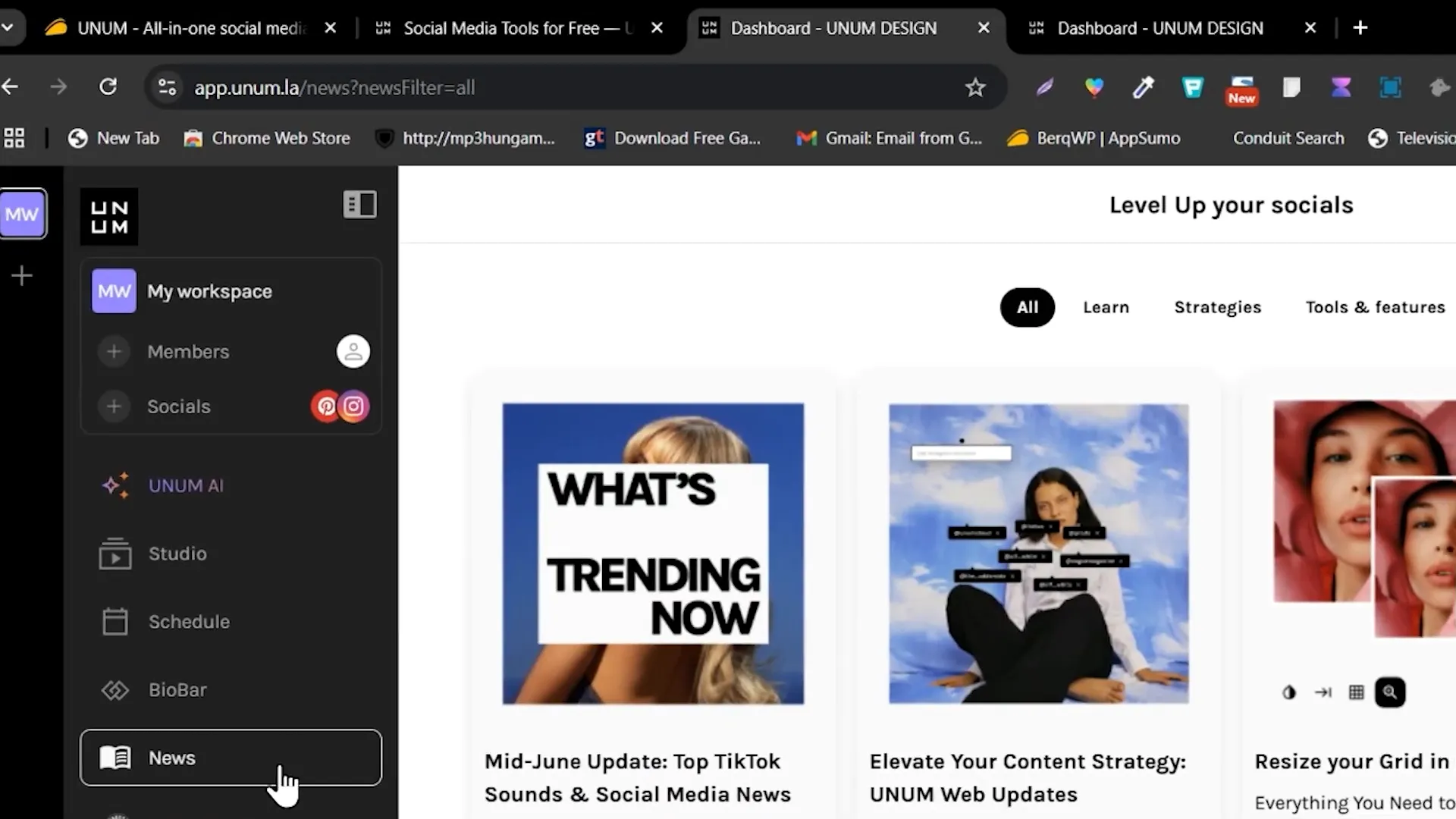
Task: Open the Chrome Web Store bookmark
Action: coord(267,138)
